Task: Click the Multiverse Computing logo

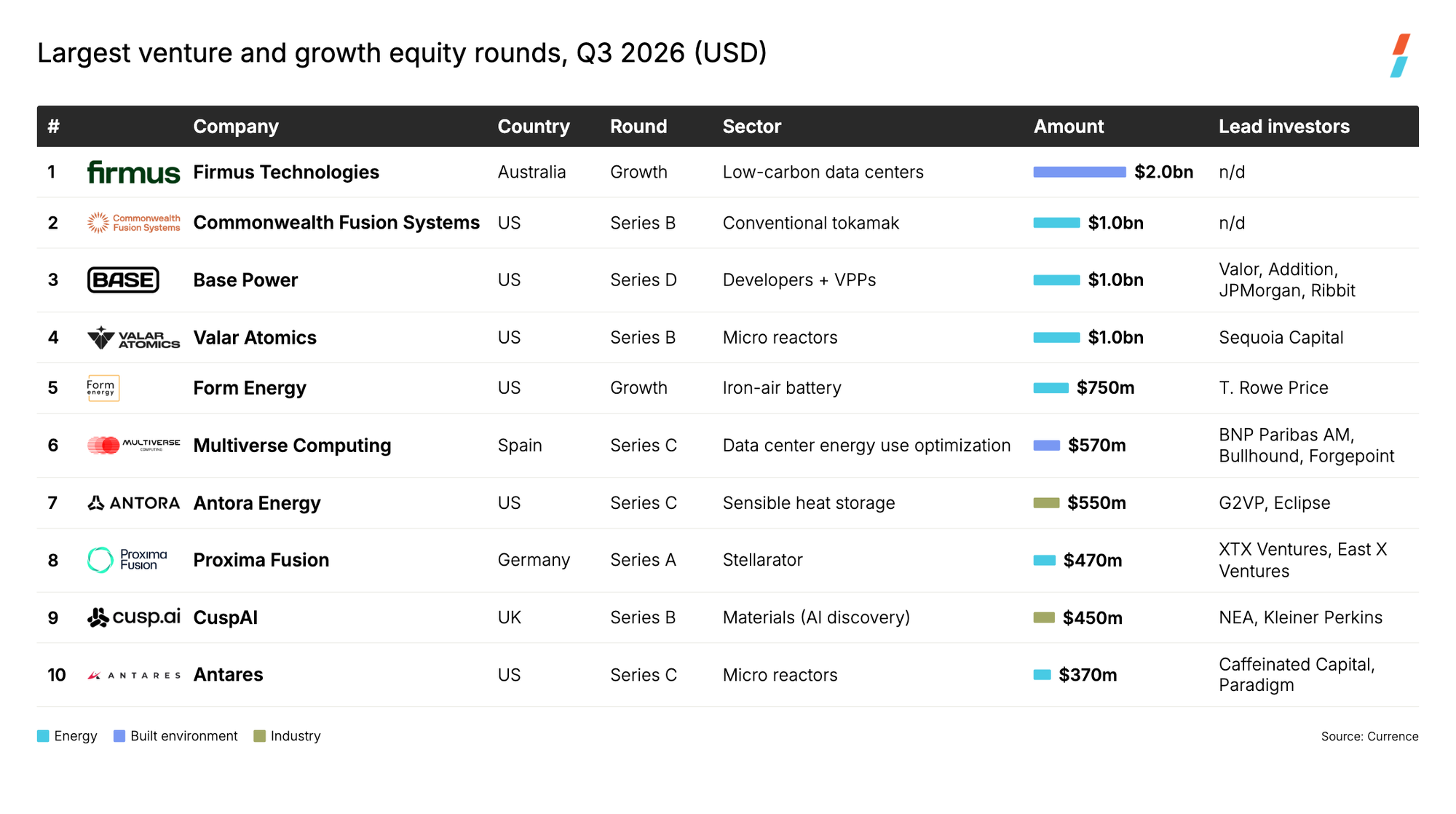Action: click(x=133, y=445)
